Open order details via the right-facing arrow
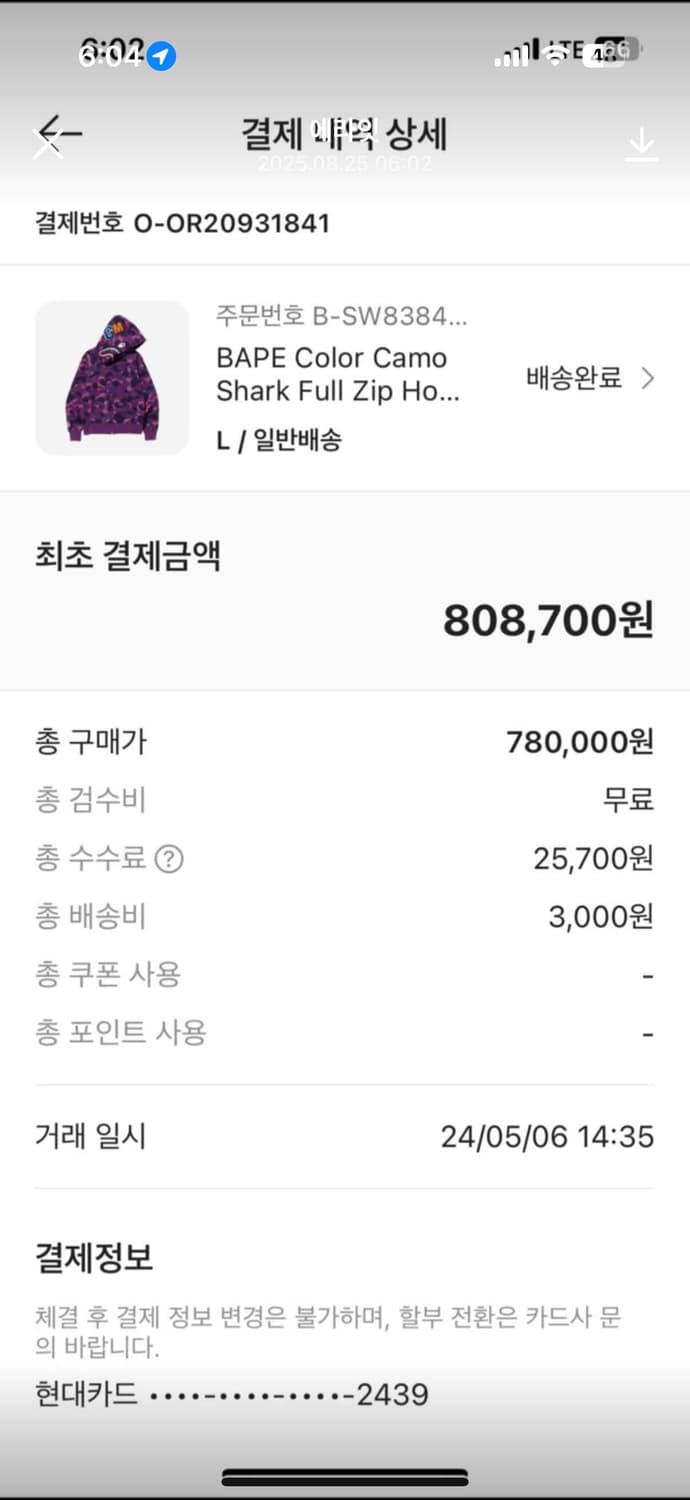The height and width of the screenshot is (1500, 690). [x=648, y=379]
